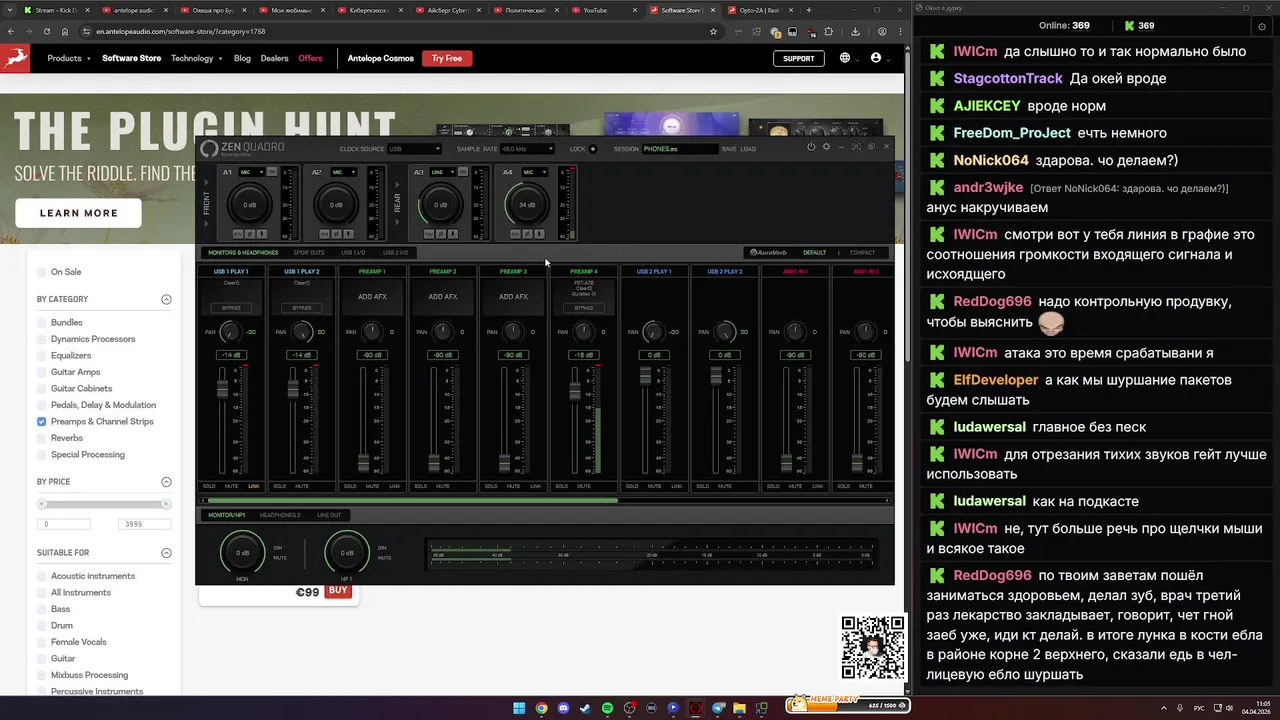Image resolution: width=1280 pixels, height=720 pixels.
Task: Toggle SOLO on PREAMP 4 channel
Action: 561,486
